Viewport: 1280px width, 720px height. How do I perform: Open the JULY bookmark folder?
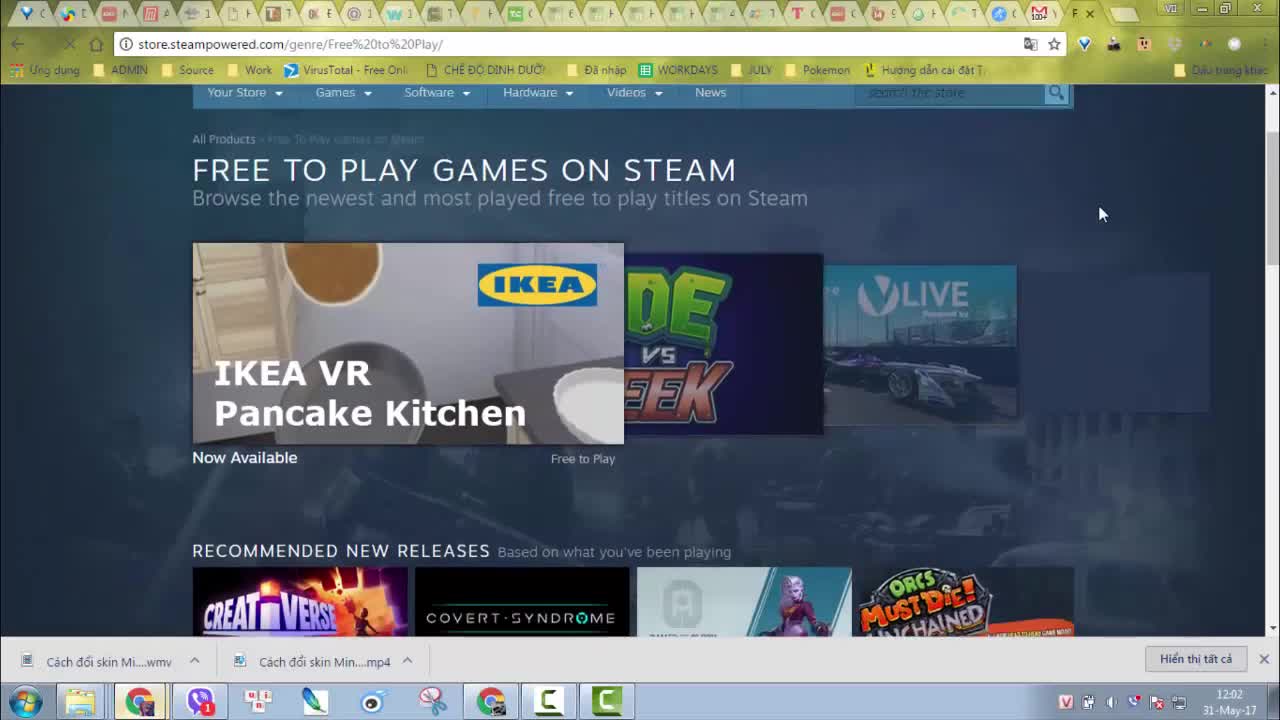pos(751,70)
